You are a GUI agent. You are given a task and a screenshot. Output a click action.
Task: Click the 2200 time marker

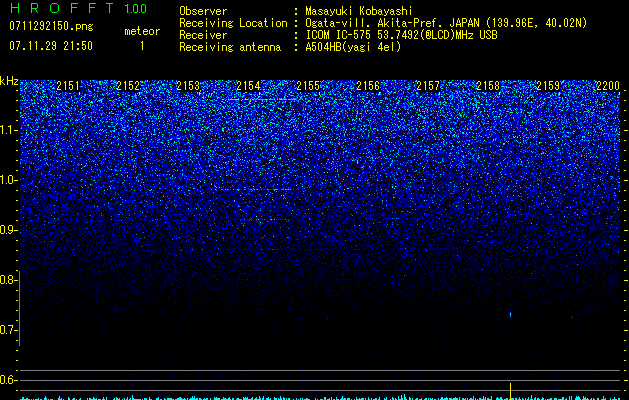pyautogui.click(x=608, y=86)
